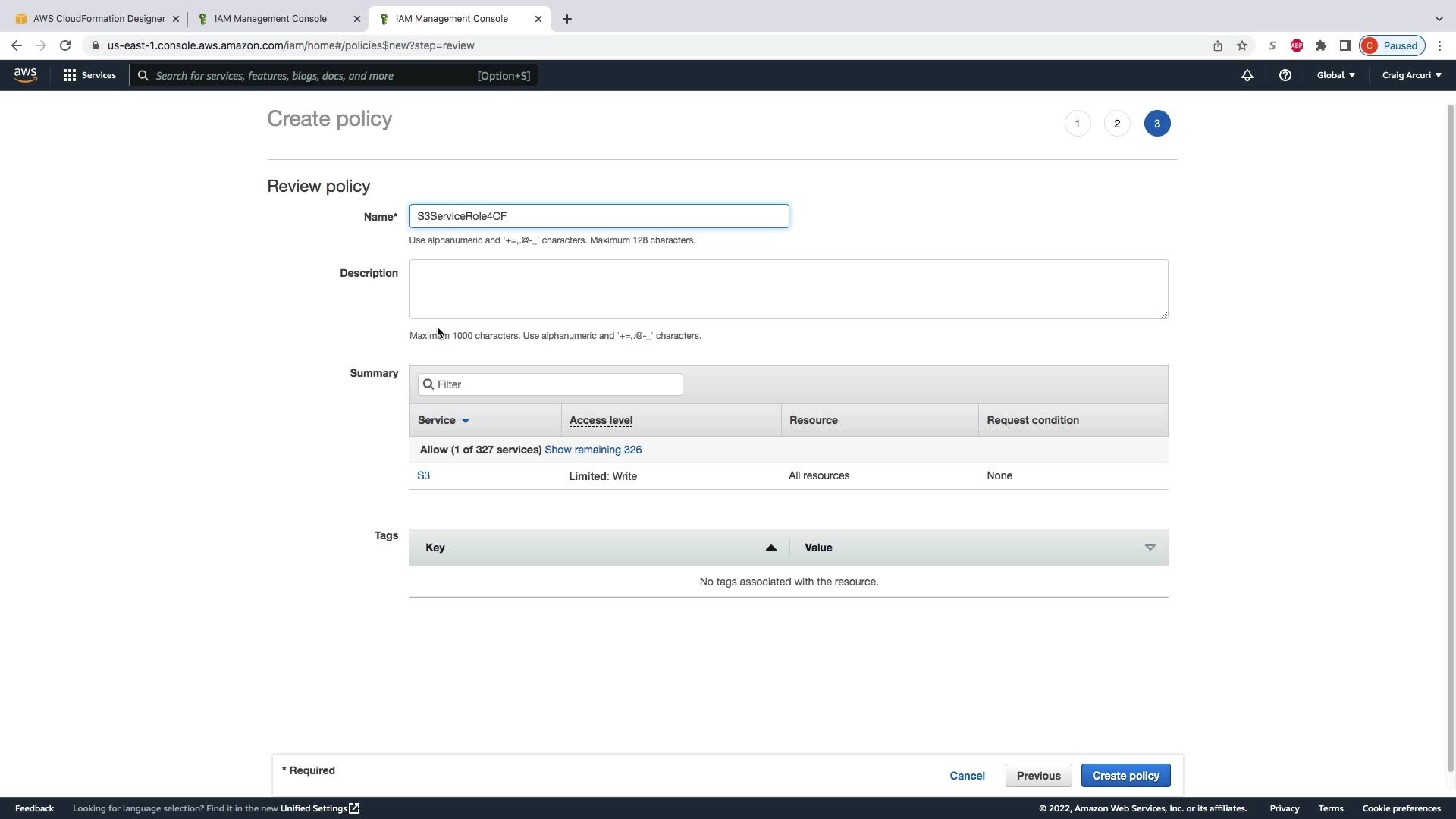Click the browser extensions puzzle icon
This screenshot has width=1456, height=819.
point(1321,45)
